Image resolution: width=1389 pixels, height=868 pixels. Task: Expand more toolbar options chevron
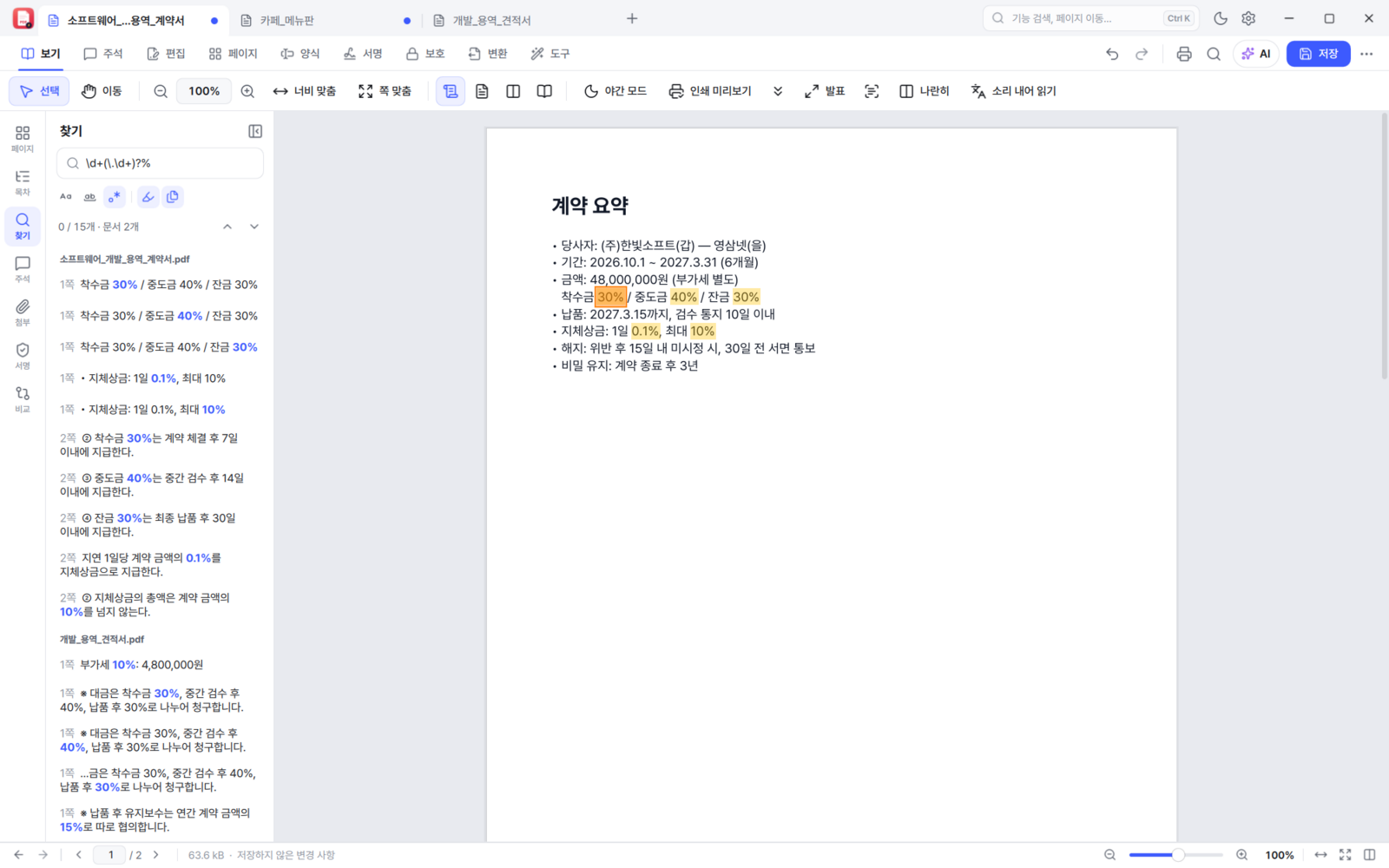pyautogui.click(x=778, y=91)
